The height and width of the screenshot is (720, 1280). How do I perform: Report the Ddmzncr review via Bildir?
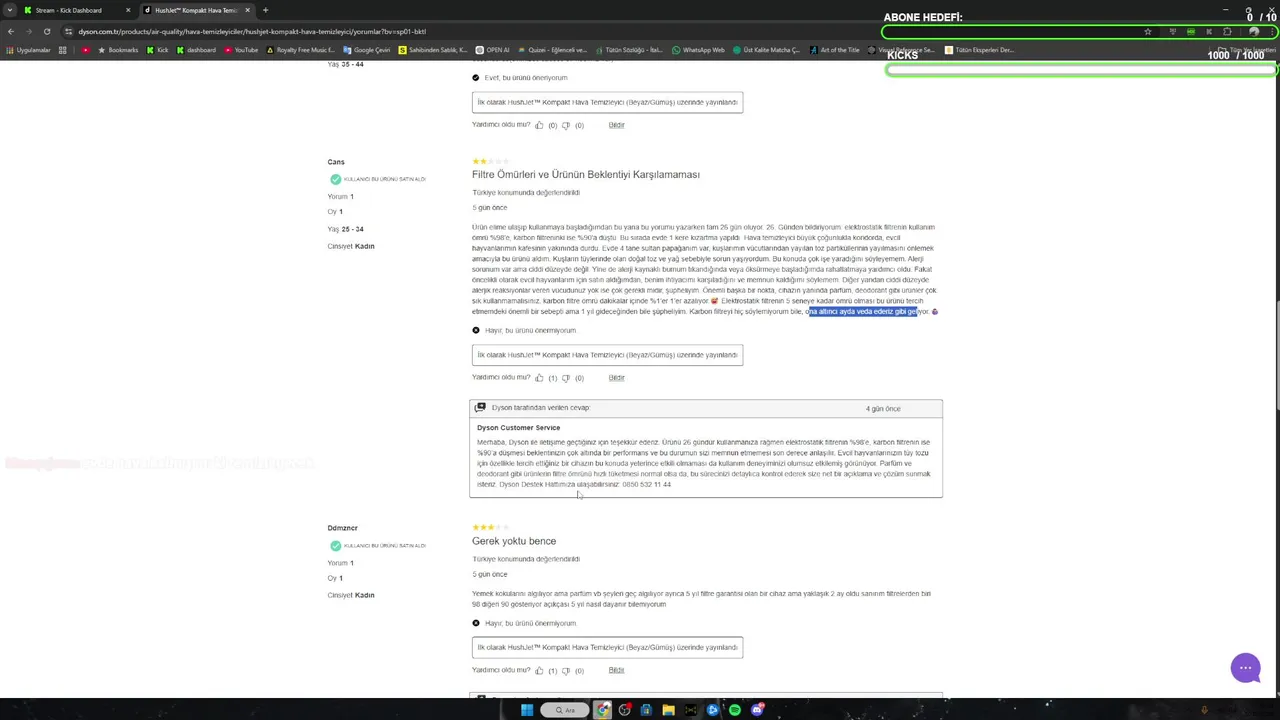click(616, 670)
